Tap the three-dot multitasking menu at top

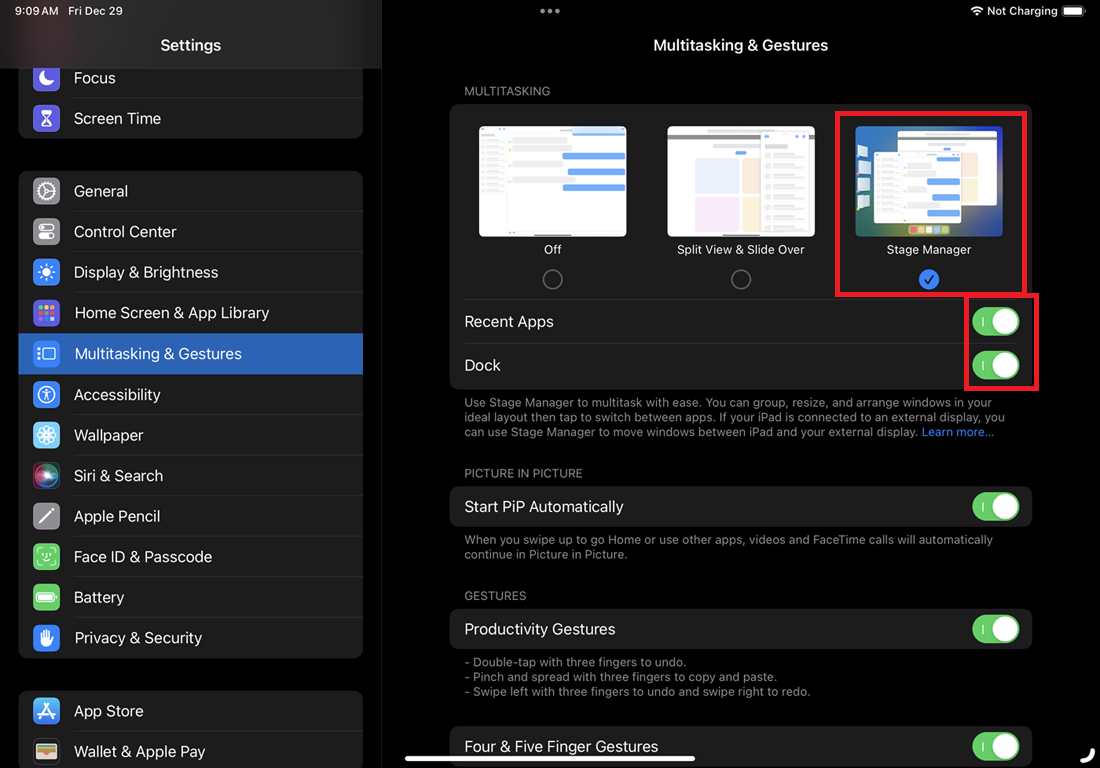550,11
